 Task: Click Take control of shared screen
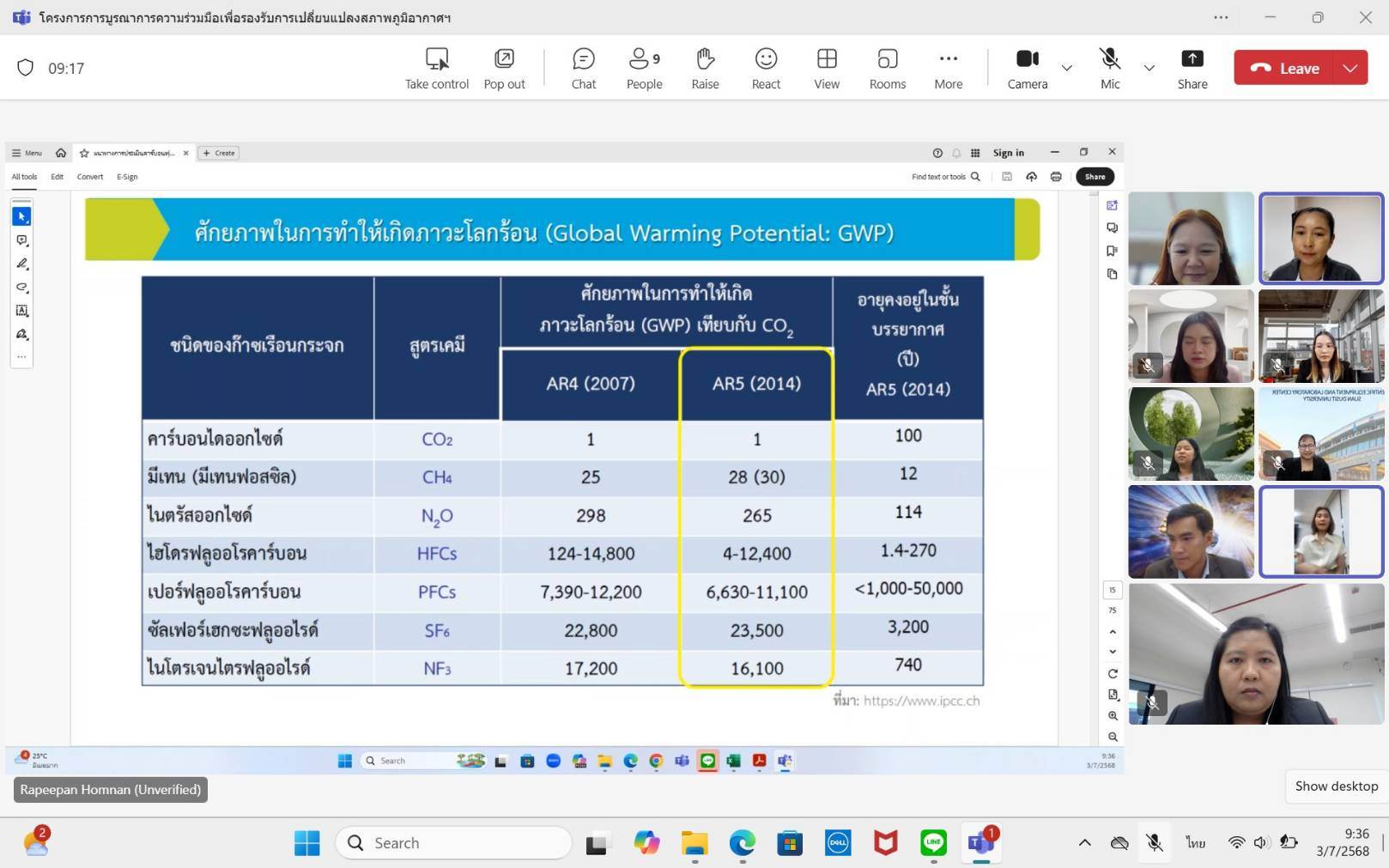coord(437,68)
